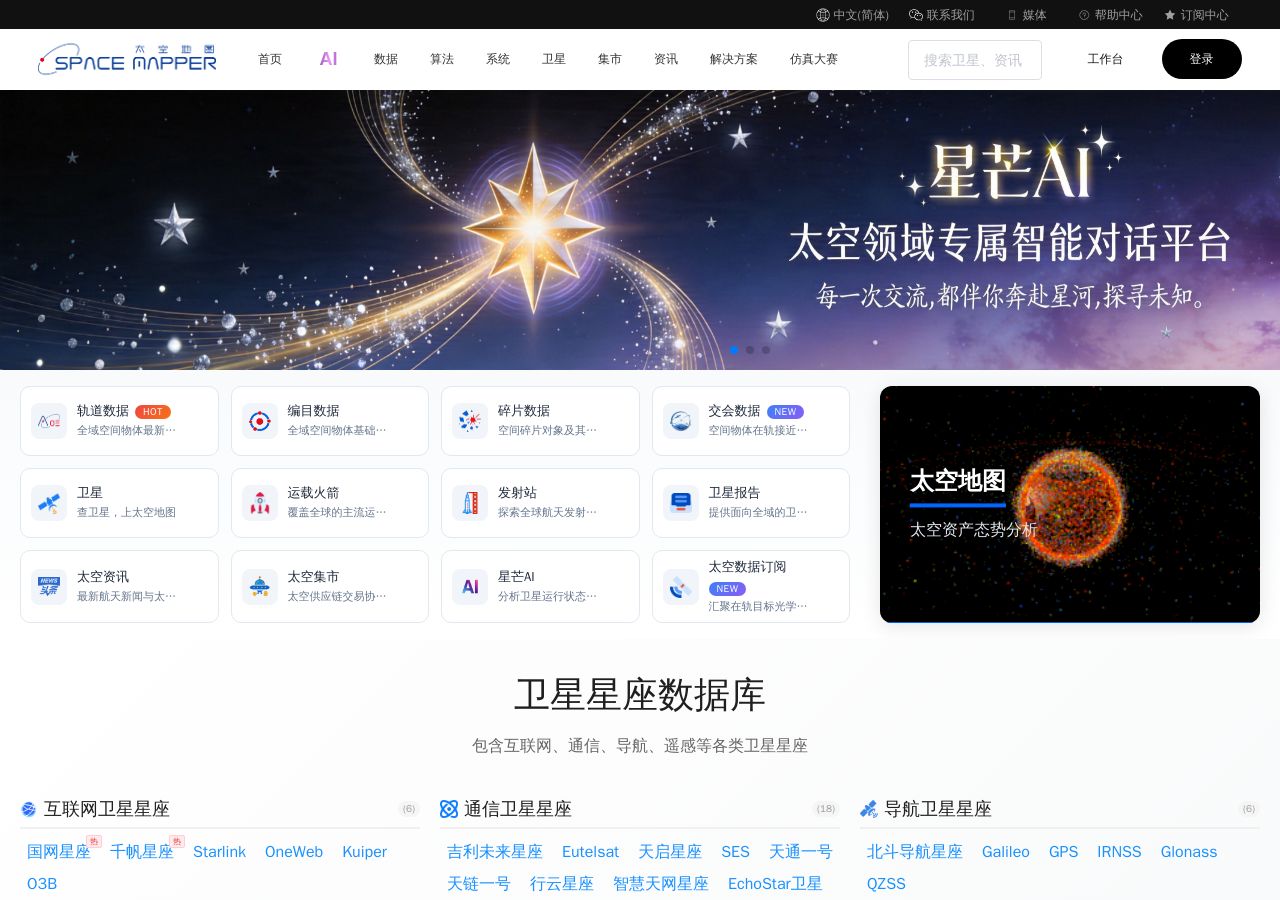
Task: Select the first banner carousel dot
Action: [734, 350]
